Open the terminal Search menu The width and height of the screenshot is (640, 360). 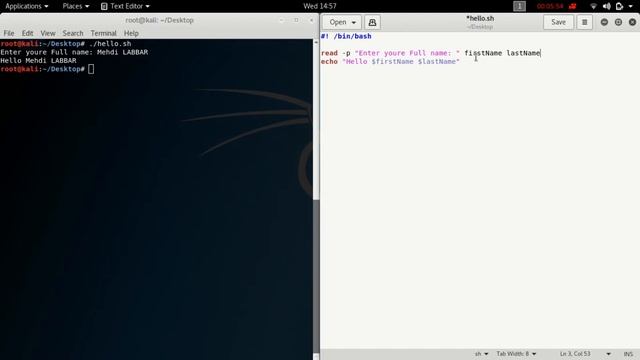73,33
